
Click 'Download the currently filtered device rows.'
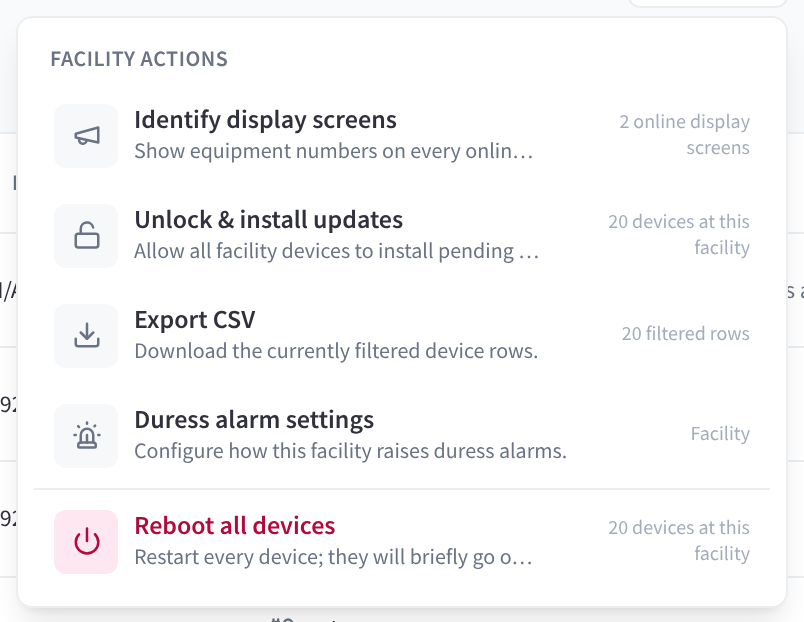[x=336, y=351]
